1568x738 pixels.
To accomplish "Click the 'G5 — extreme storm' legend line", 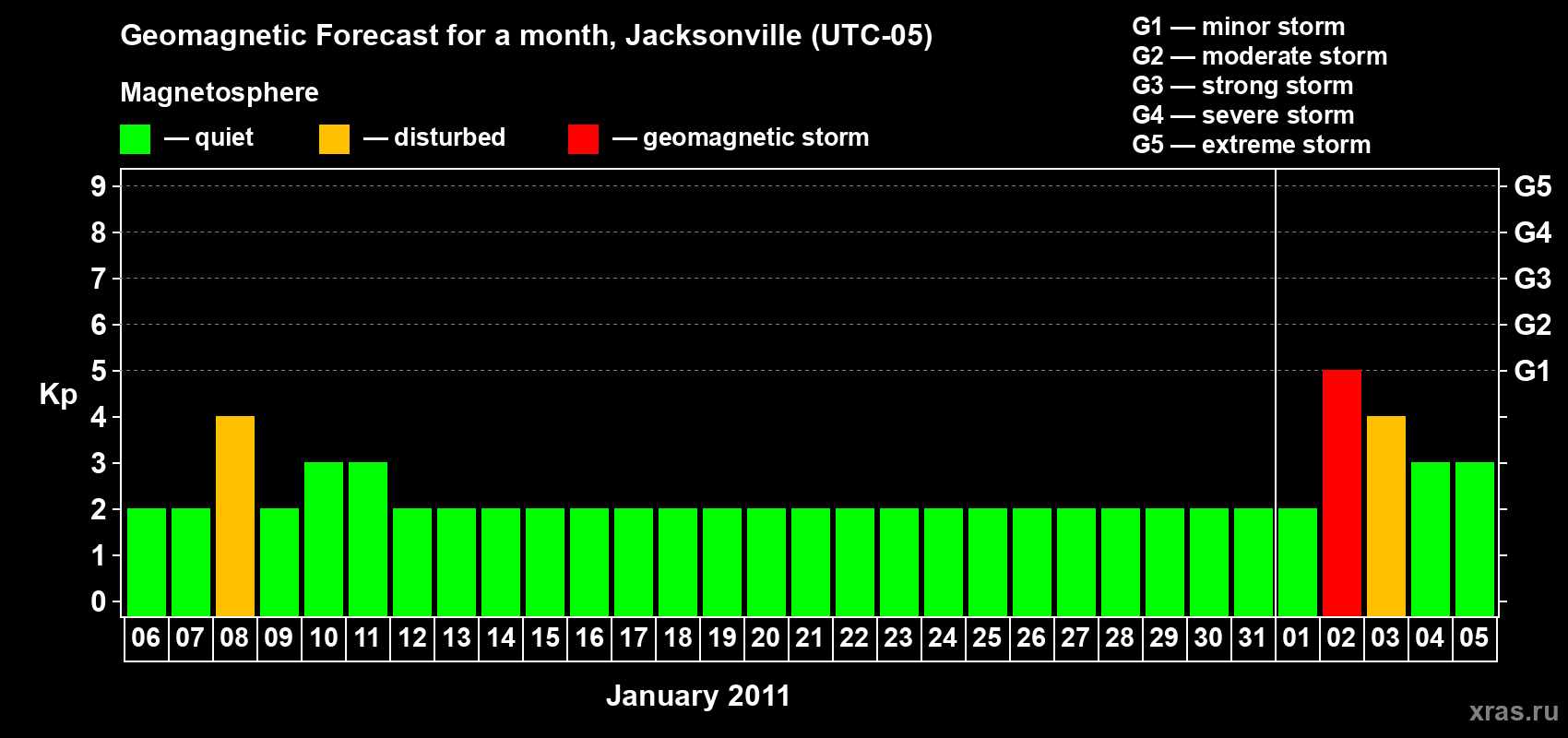I will 1251,145.
